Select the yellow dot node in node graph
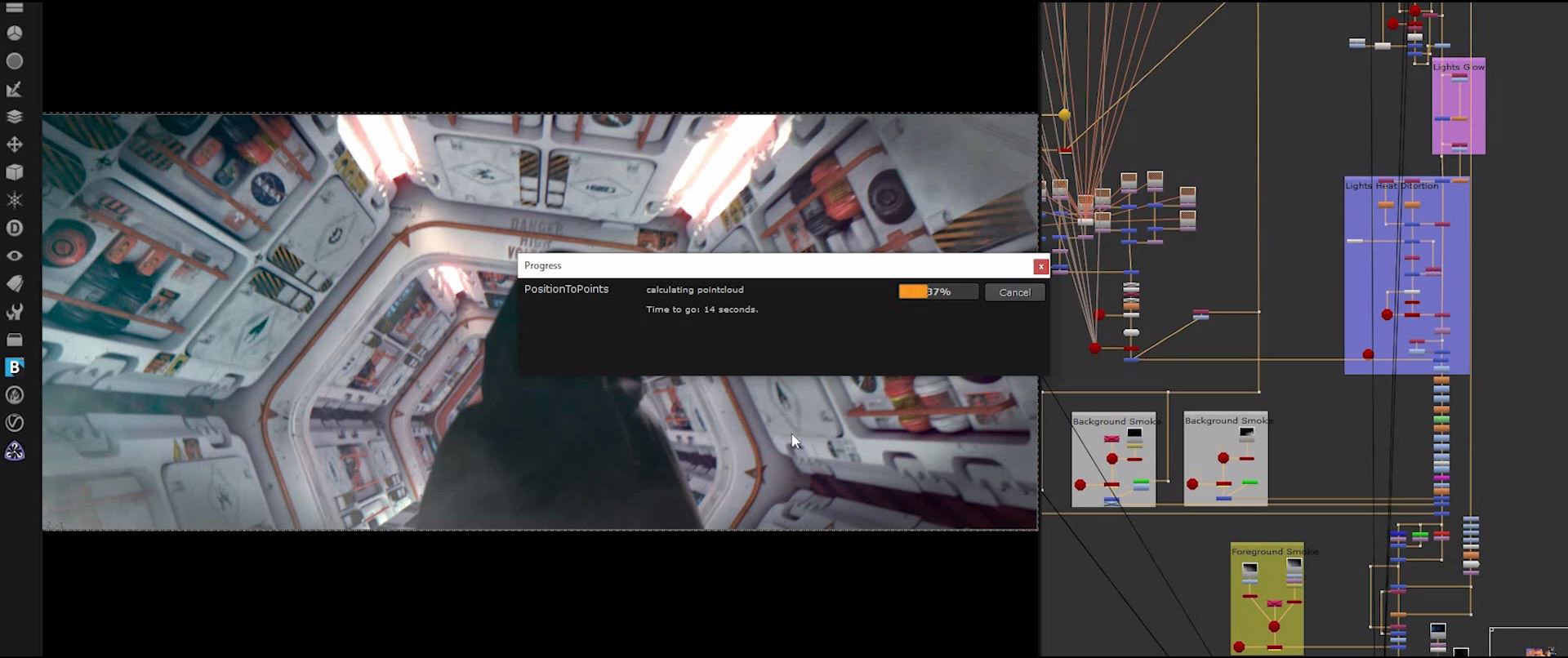 click(1064, 115)
